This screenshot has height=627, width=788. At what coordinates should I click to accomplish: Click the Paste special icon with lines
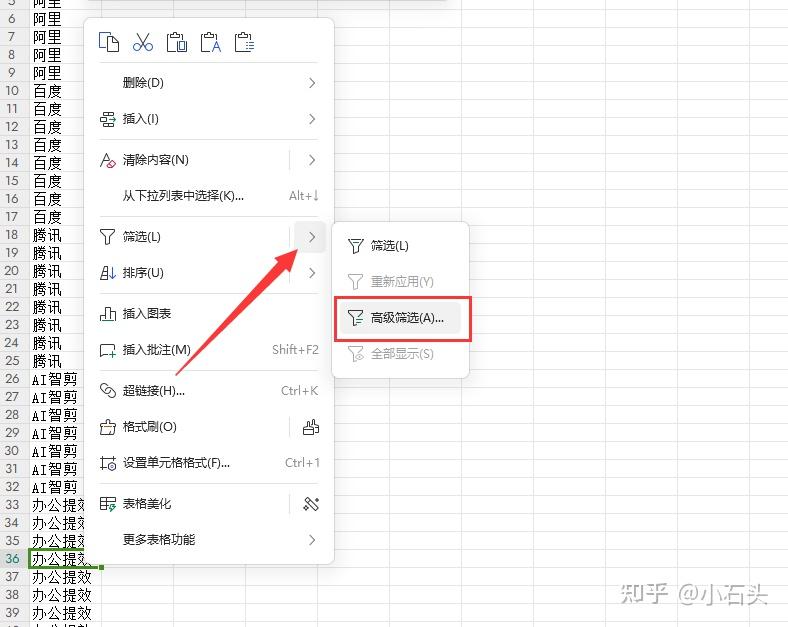(244, 42)
